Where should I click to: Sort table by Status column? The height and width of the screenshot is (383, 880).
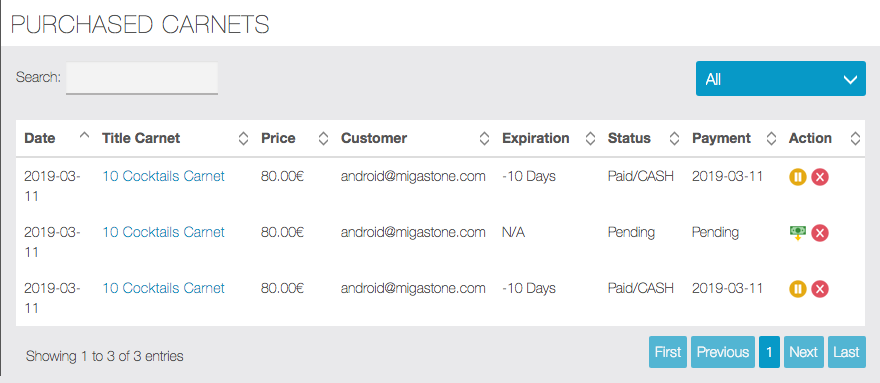click(675, 138)
